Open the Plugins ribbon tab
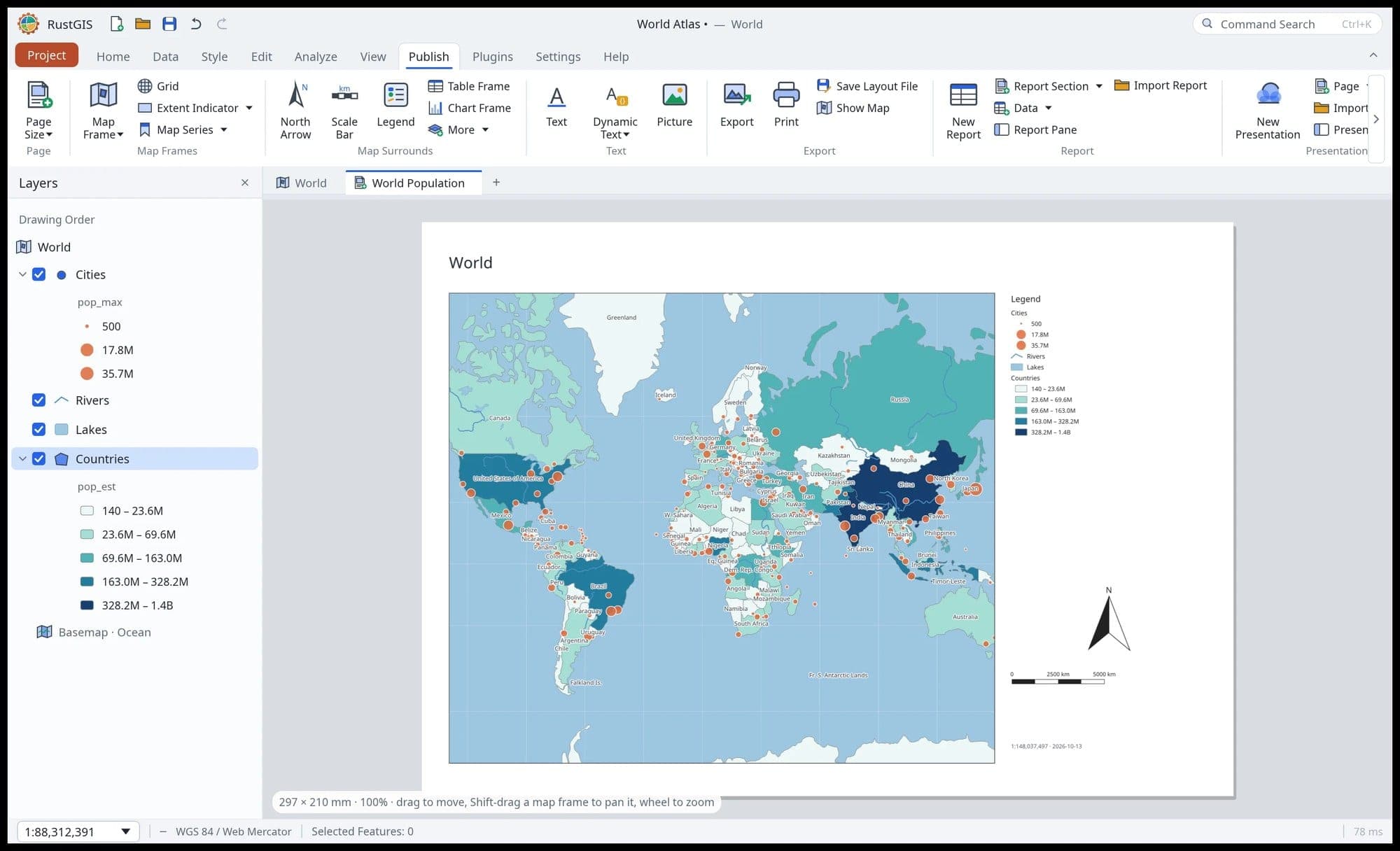Image resolution: width=1400 pixels, height=851 pixels. pyautogui.click(x=493, y=57)
